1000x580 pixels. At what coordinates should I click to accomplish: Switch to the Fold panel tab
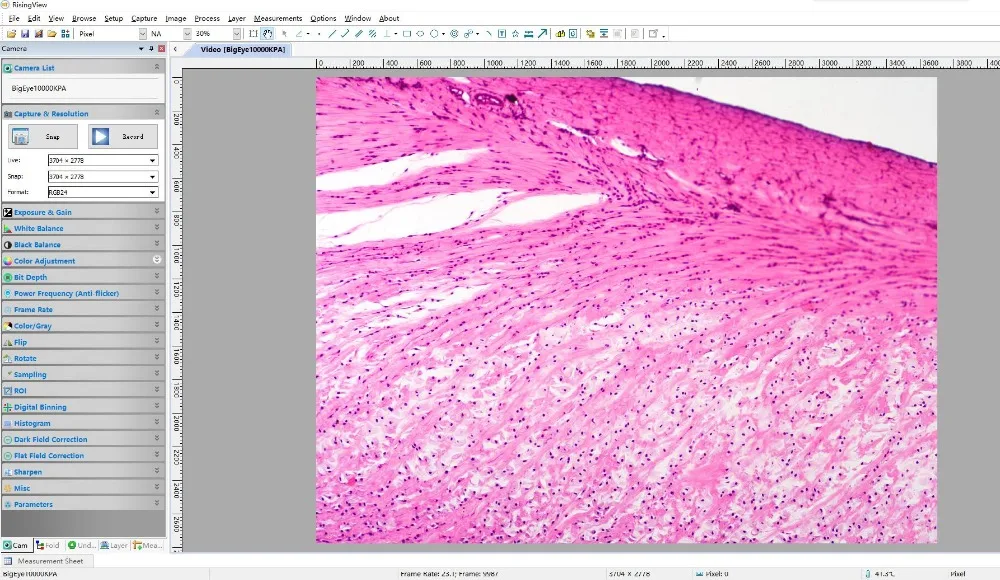[48, 546]
